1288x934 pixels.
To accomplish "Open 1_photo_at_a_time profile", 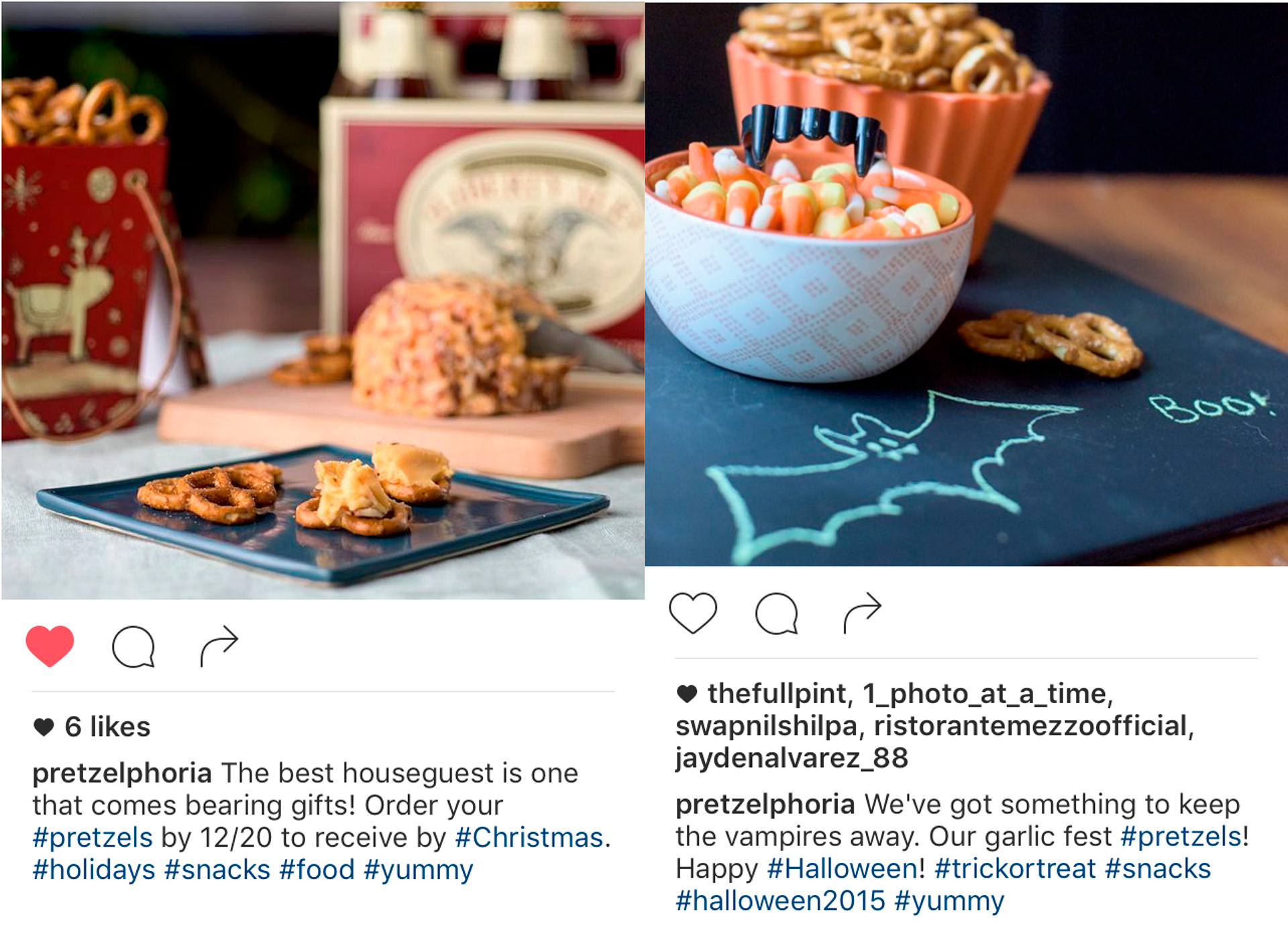I will [984, 693].
